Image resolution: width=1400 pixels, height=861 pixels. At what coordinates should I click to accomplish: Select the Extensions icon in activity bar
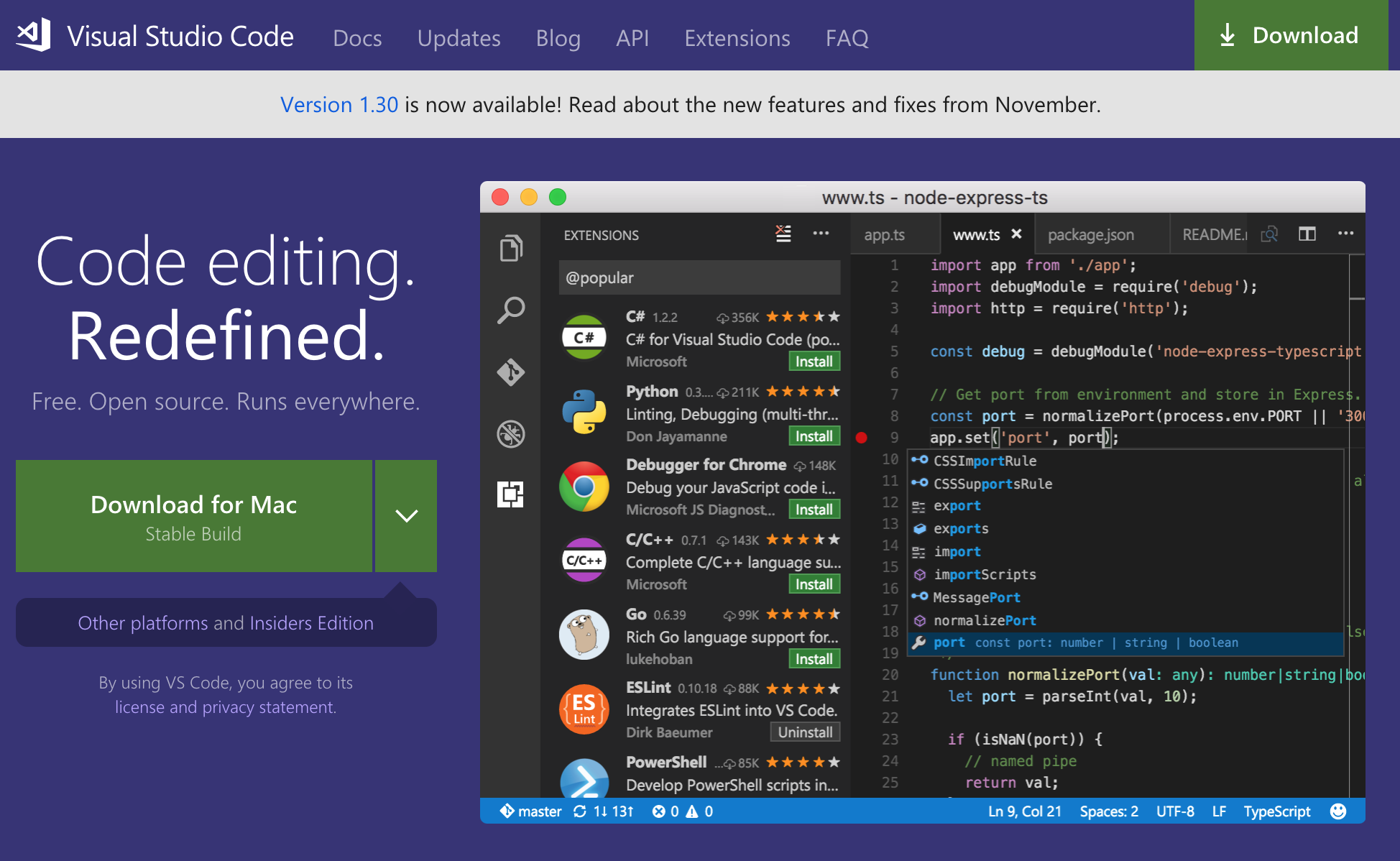(x=511, y=494)
